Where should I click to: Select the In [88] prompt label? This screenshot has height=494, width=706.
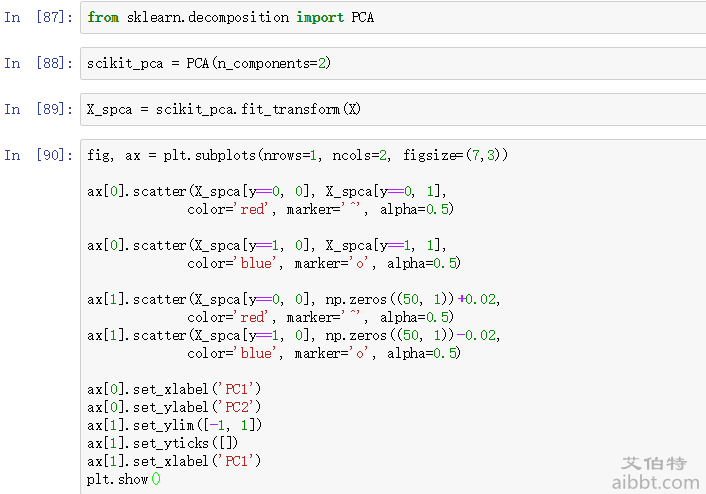coord(38,63)
